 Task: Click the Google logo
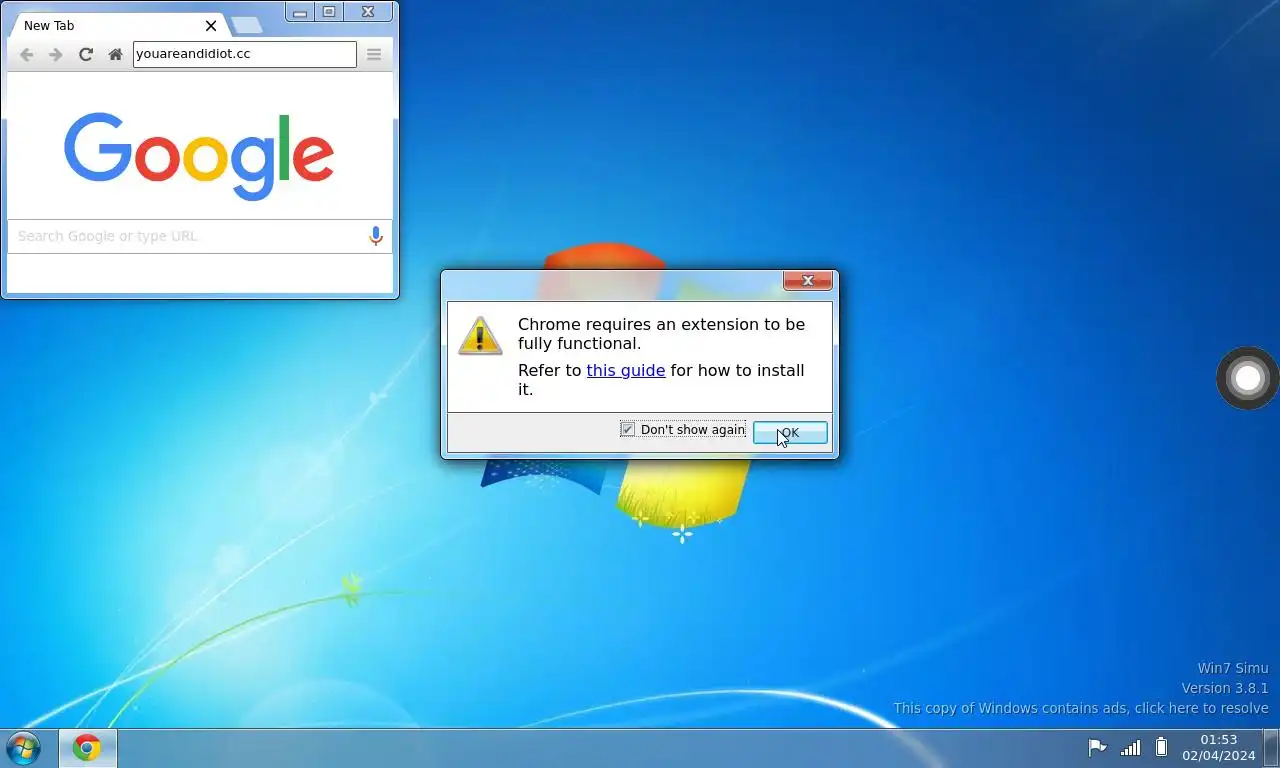pyautogui.click(x=199, y=155)
